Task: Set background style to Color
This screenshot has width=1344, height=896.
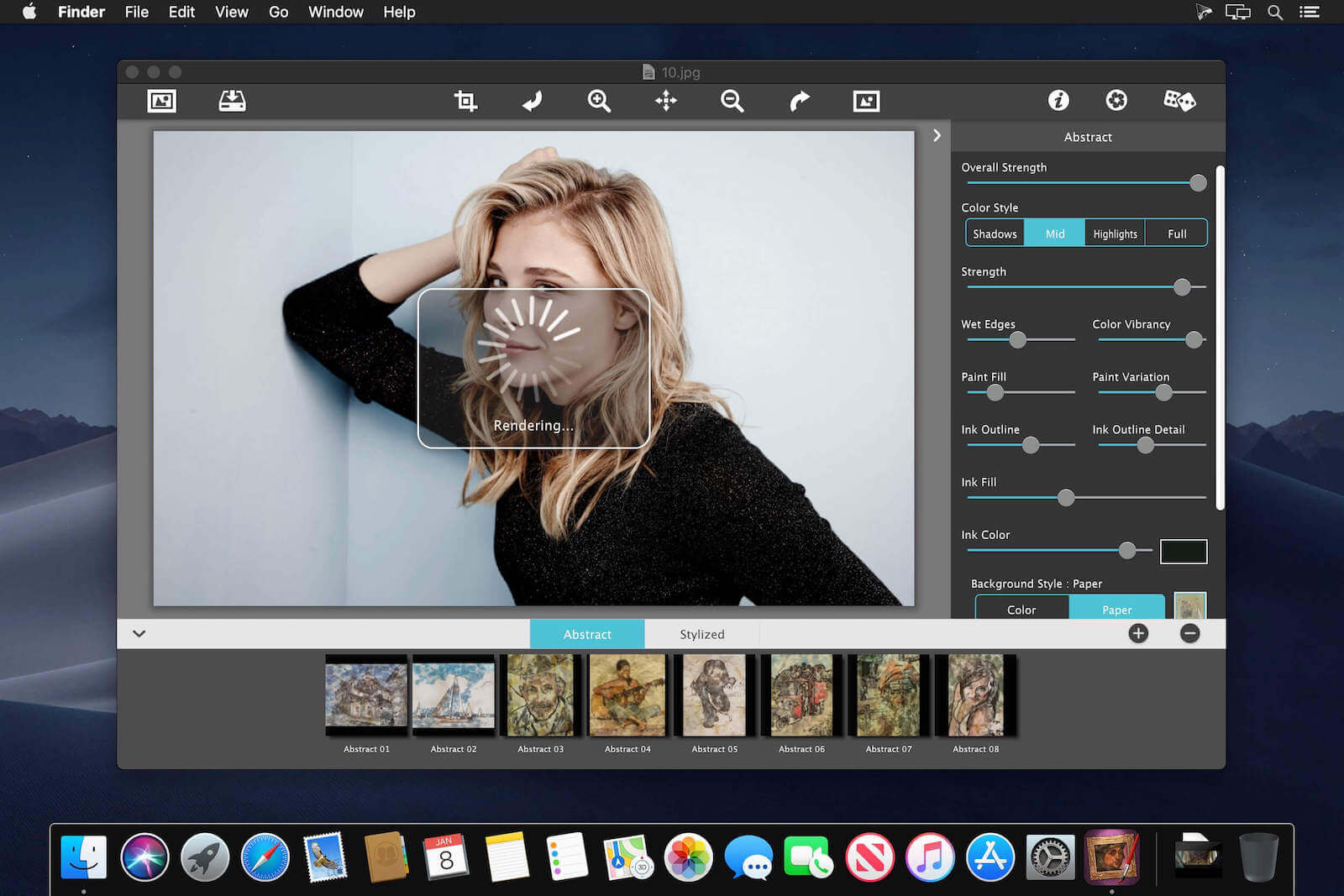Action: 1021,609
